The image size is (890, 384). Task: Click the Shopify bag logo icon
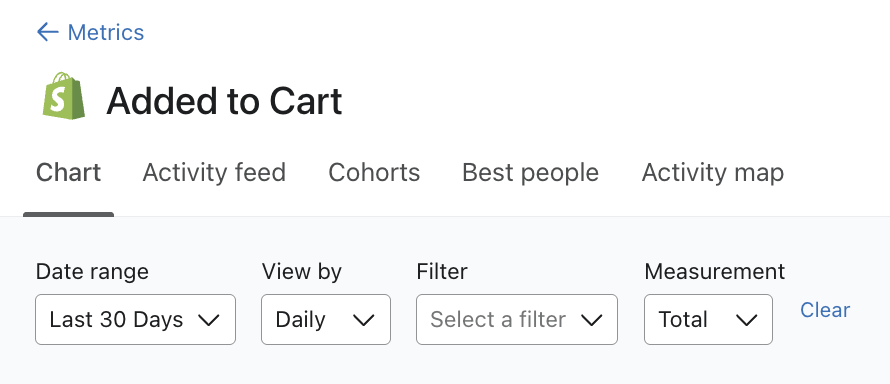point(64,96)
